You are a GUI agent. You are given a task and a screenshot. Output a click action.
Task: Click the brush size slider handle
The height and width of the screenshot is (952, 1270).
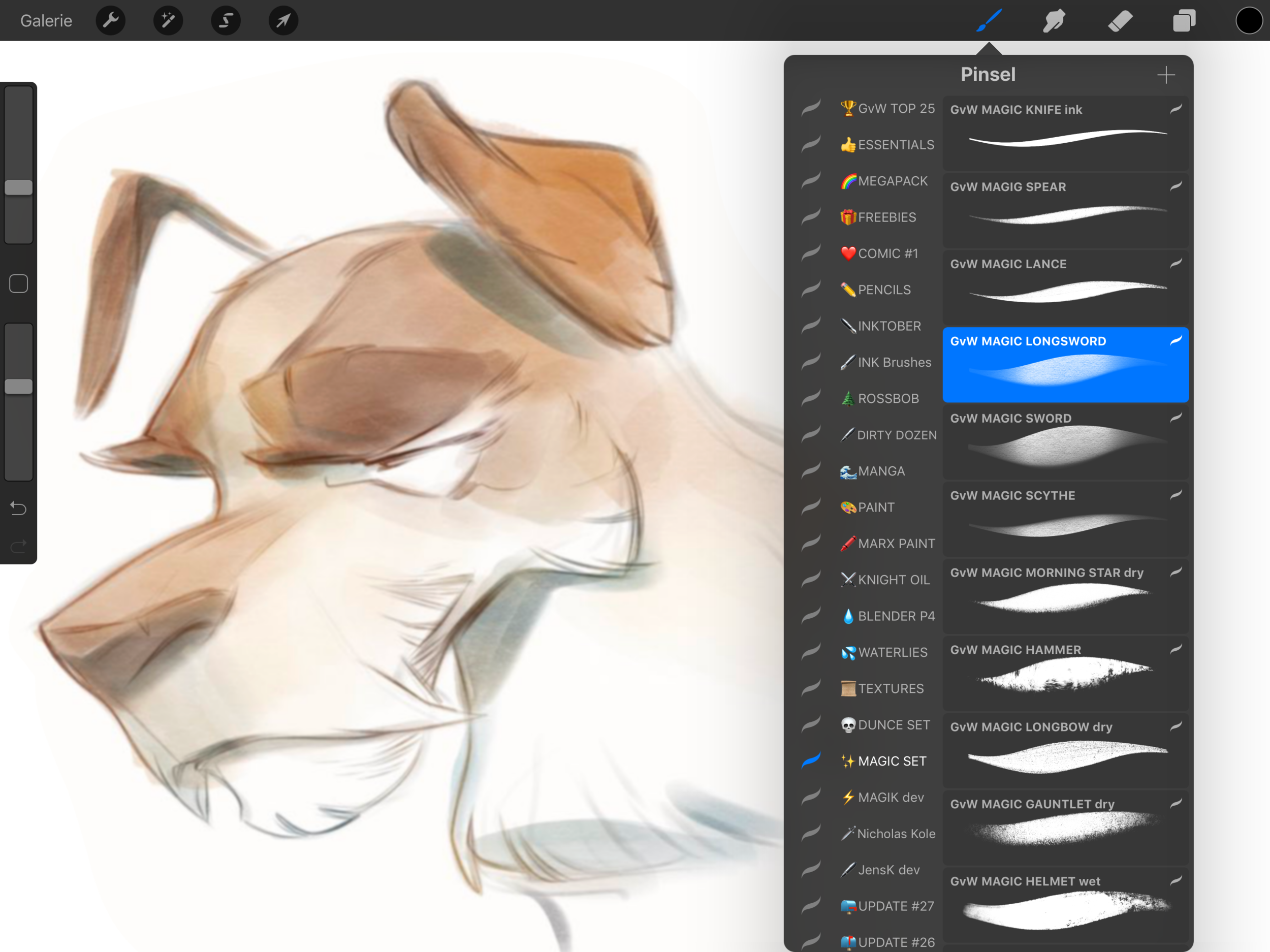tap(18, 188)
